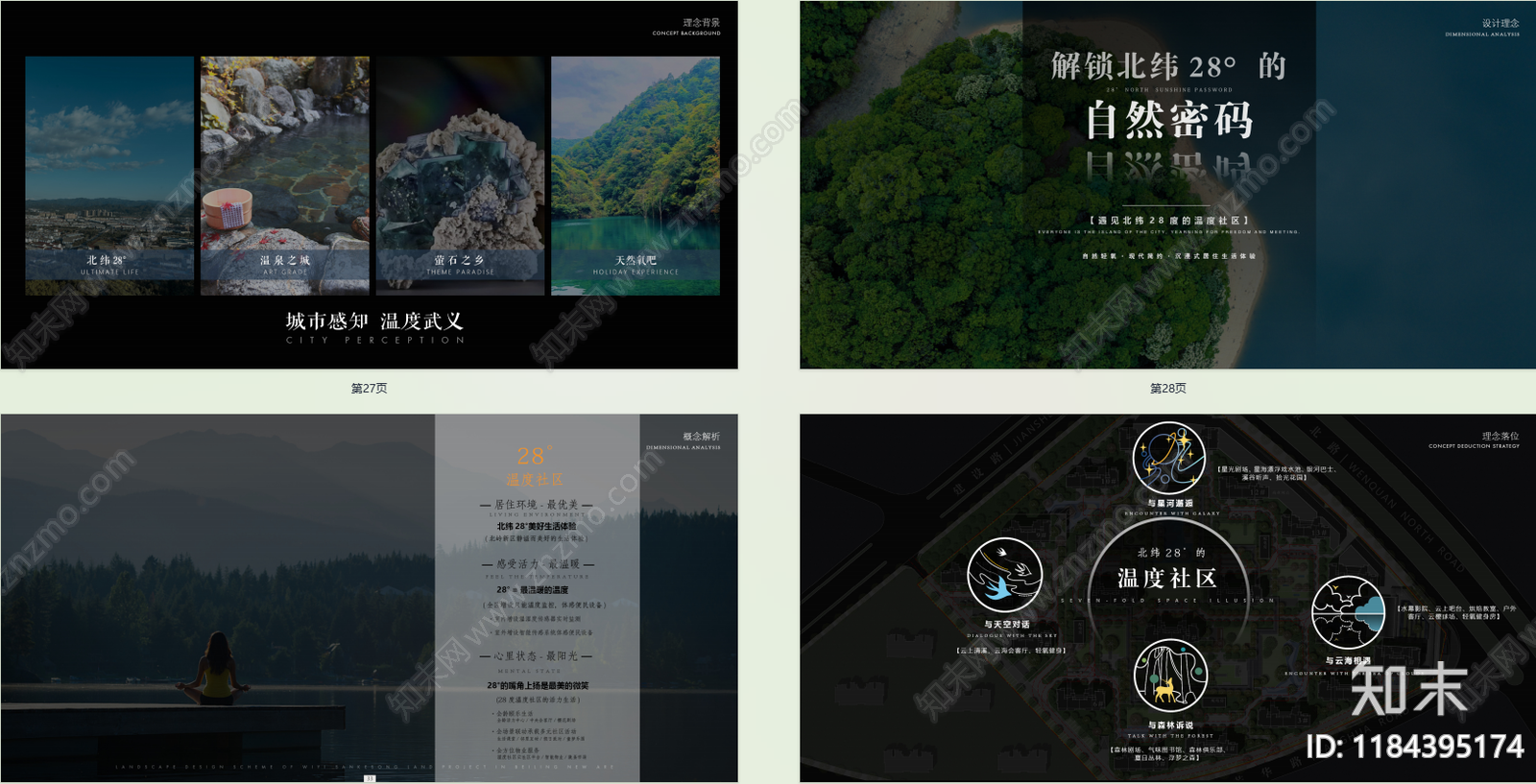Click the 遇见北纬28度的温度社区 bracketed subtitle

(x=1168, y=221)
